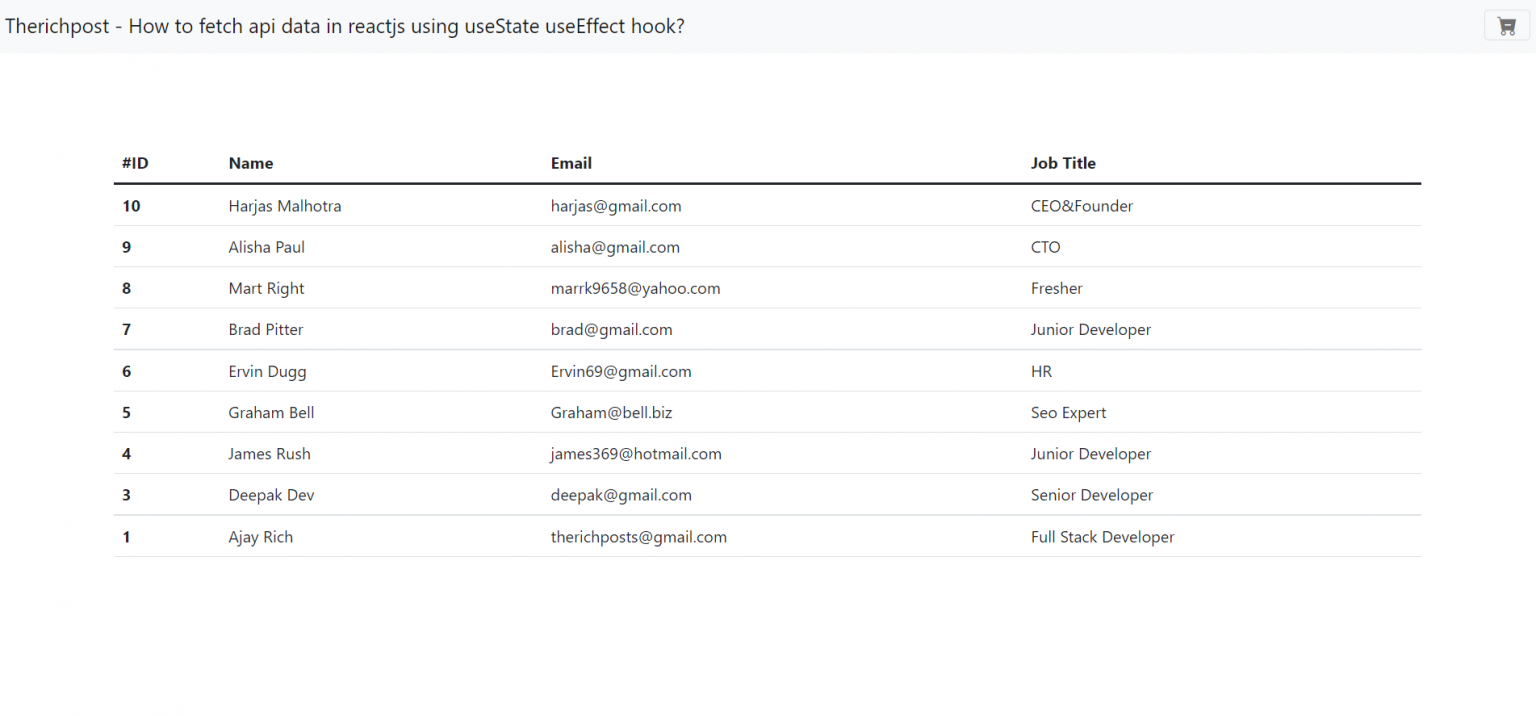Click email alisha@gmail.com

[615, 247]
